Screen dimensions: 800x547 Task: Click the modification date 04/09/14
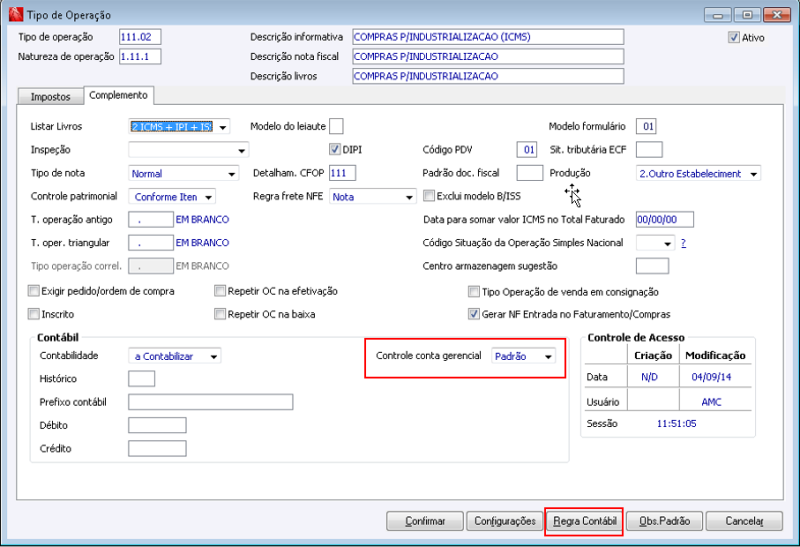711,377
